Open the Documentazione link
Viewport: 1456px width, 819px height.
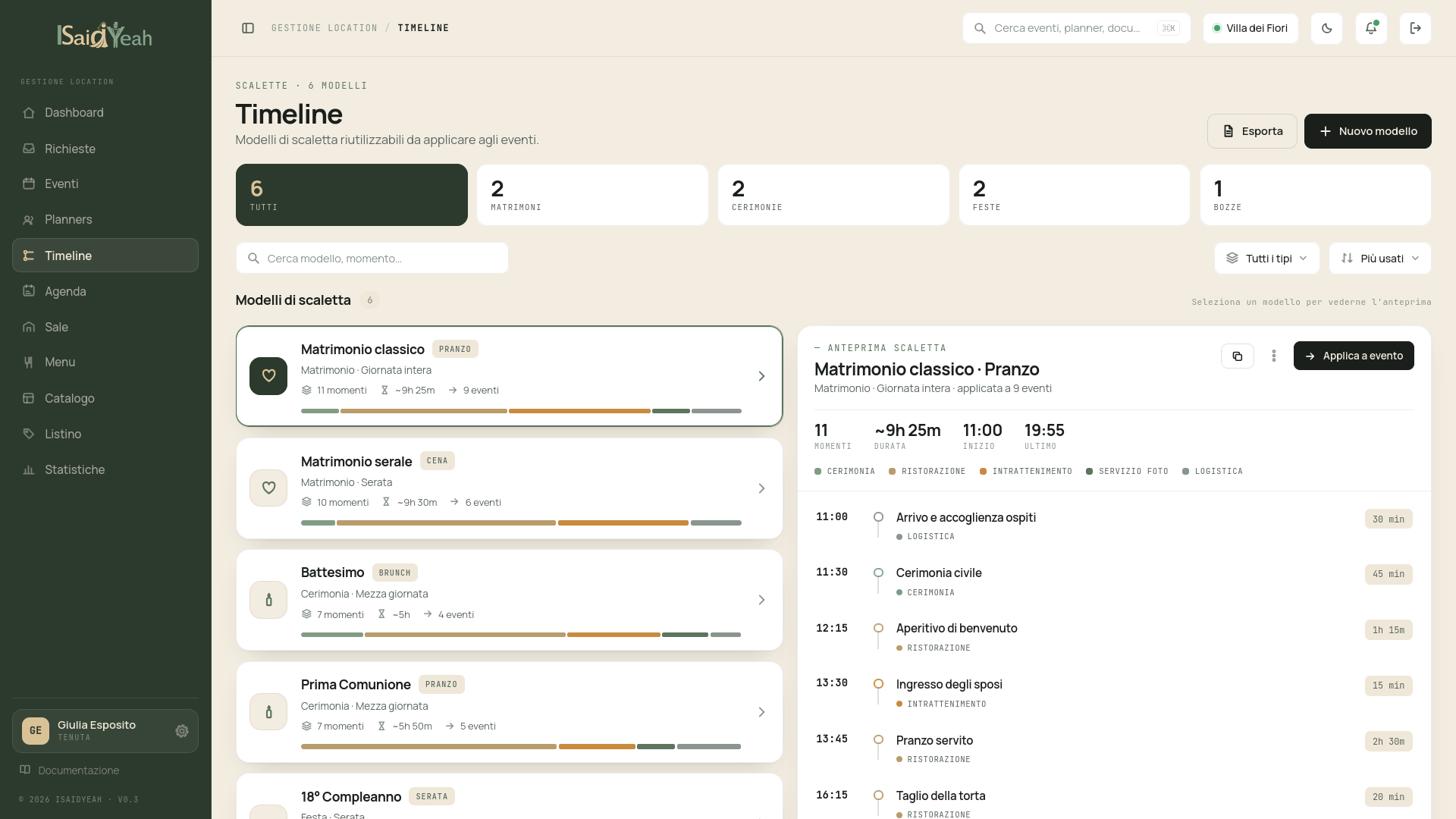pyautogui.click(x=70, y=770)
